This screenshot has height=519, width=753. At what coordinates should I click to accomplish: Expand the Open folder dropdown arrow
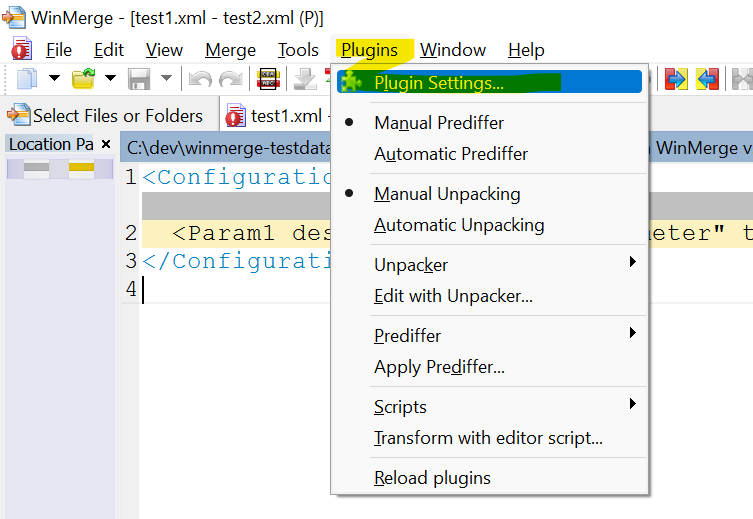(110, 78)
